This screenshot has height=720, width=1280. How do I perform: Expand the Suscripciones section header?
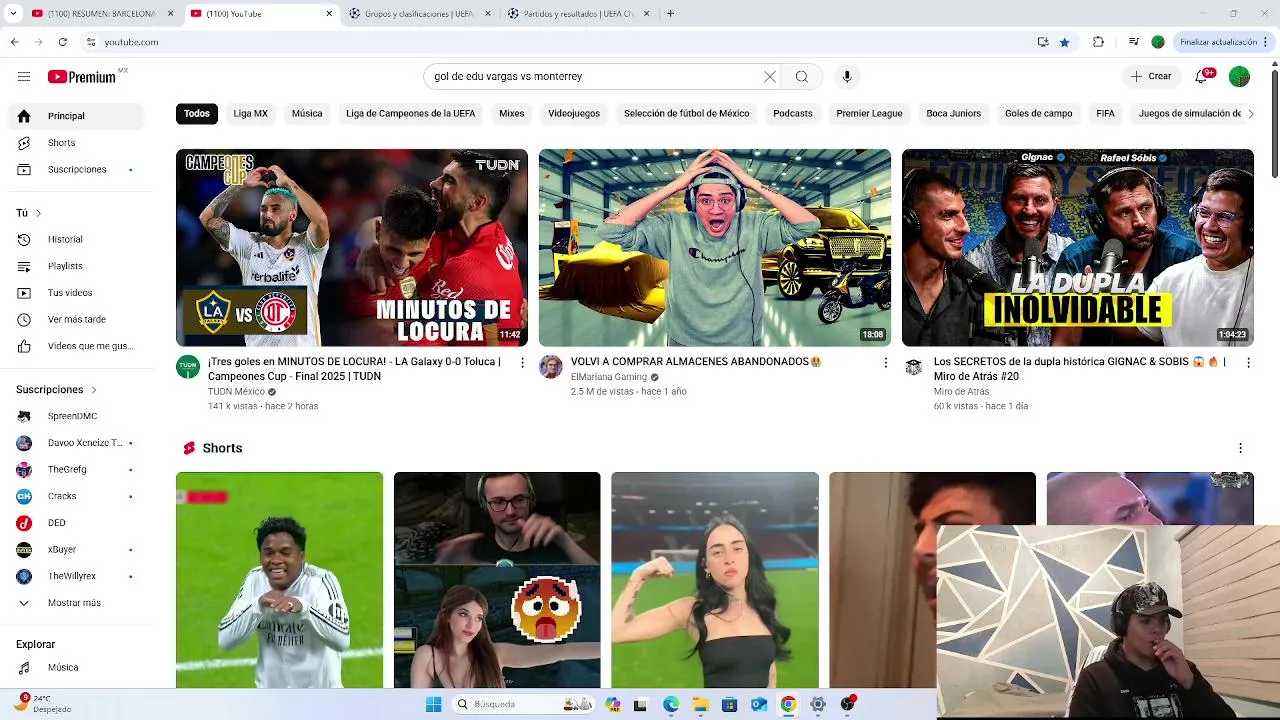(57, 390)
